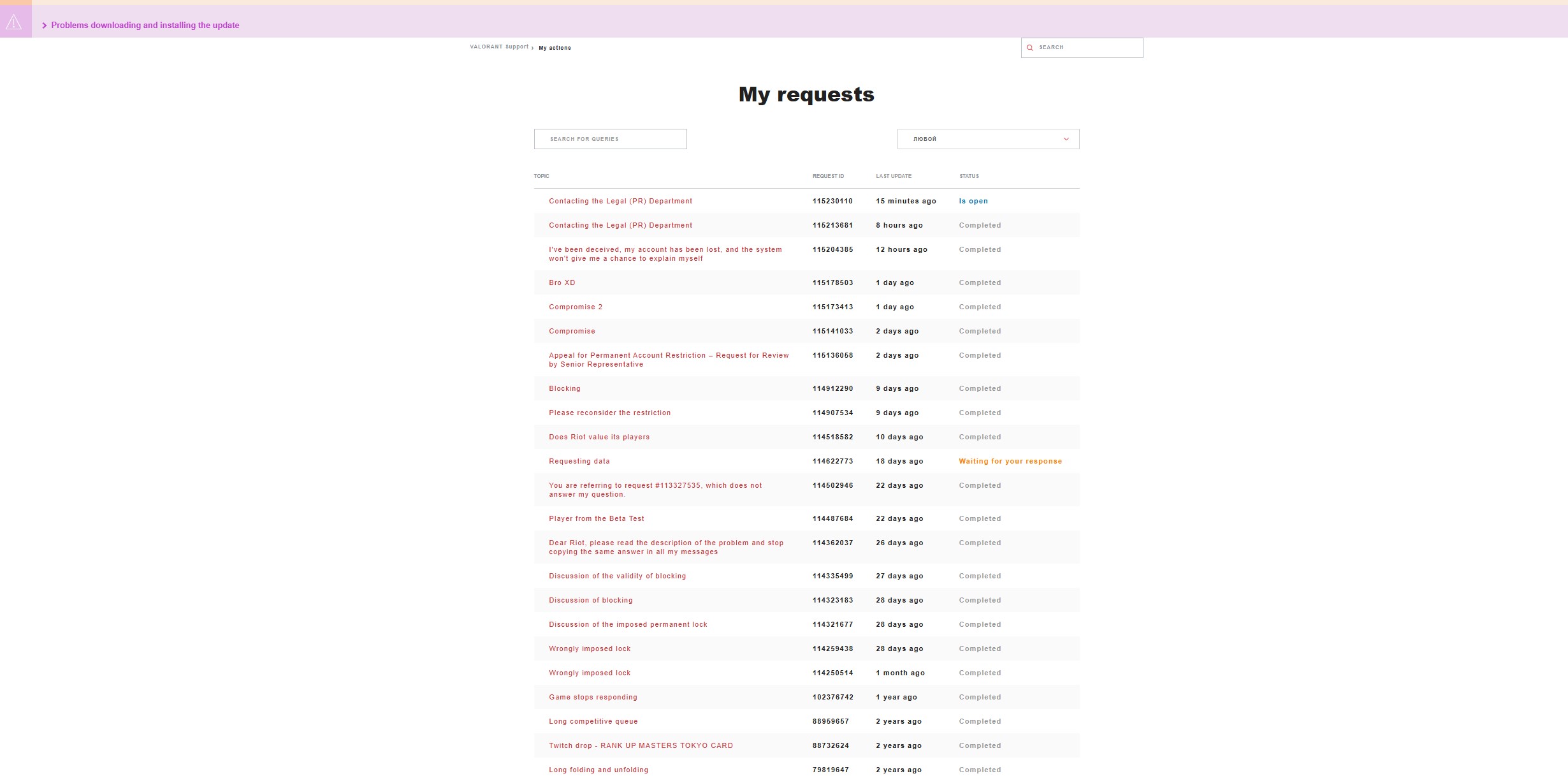Click the warning triangle alert icon
The image size is (1568, 776).
point(14,22)
